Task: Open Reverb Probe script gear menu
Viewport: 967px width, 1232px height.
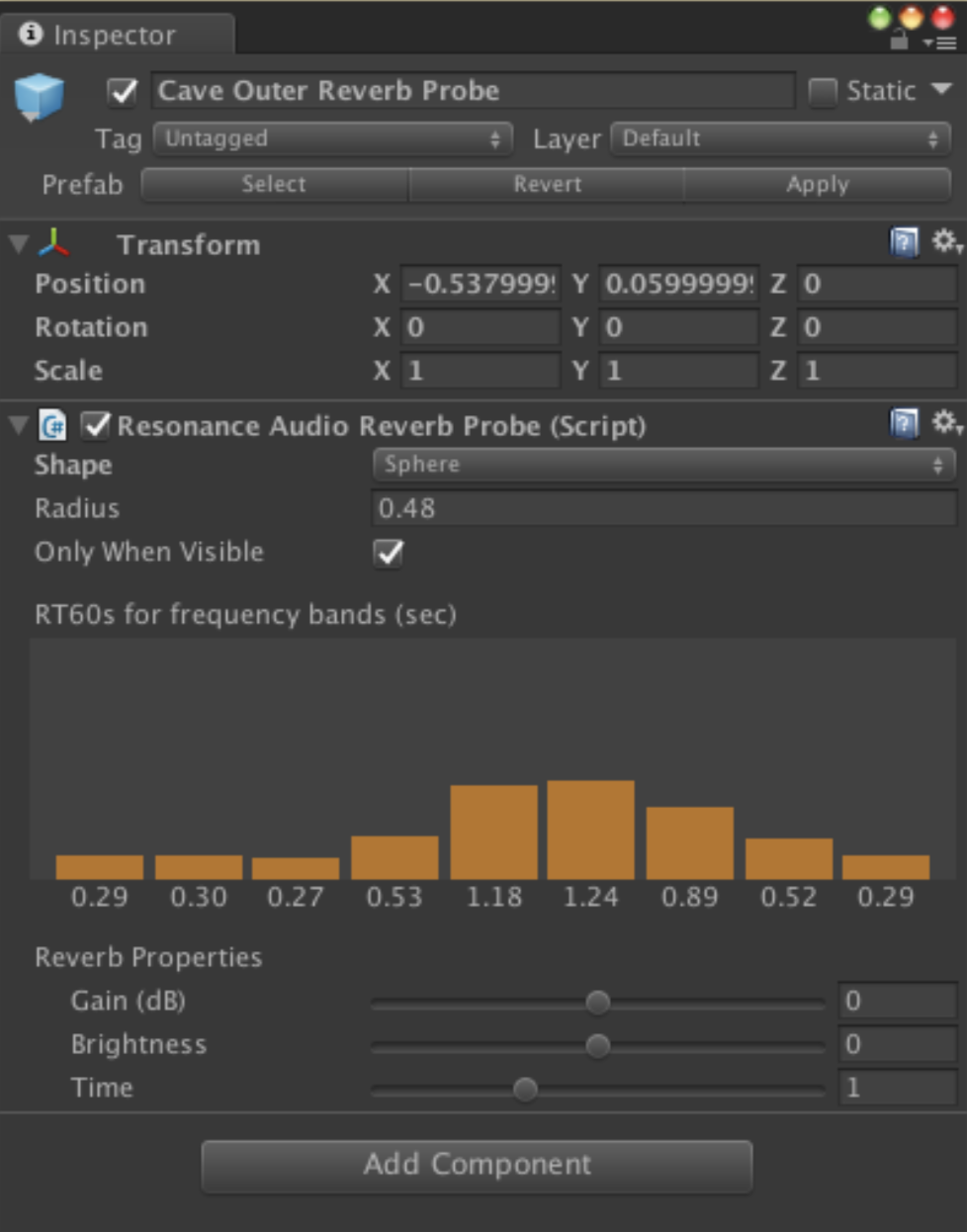Action: click(x=945, y=423)
